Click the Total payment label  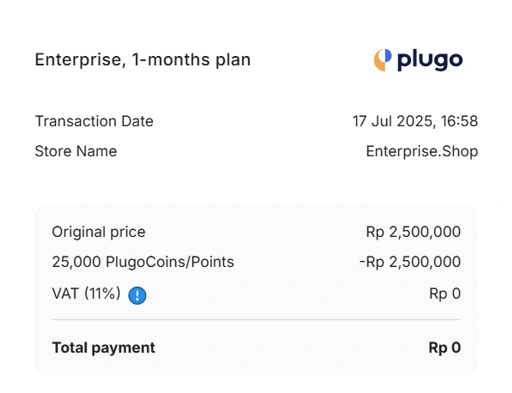[104, 348]
